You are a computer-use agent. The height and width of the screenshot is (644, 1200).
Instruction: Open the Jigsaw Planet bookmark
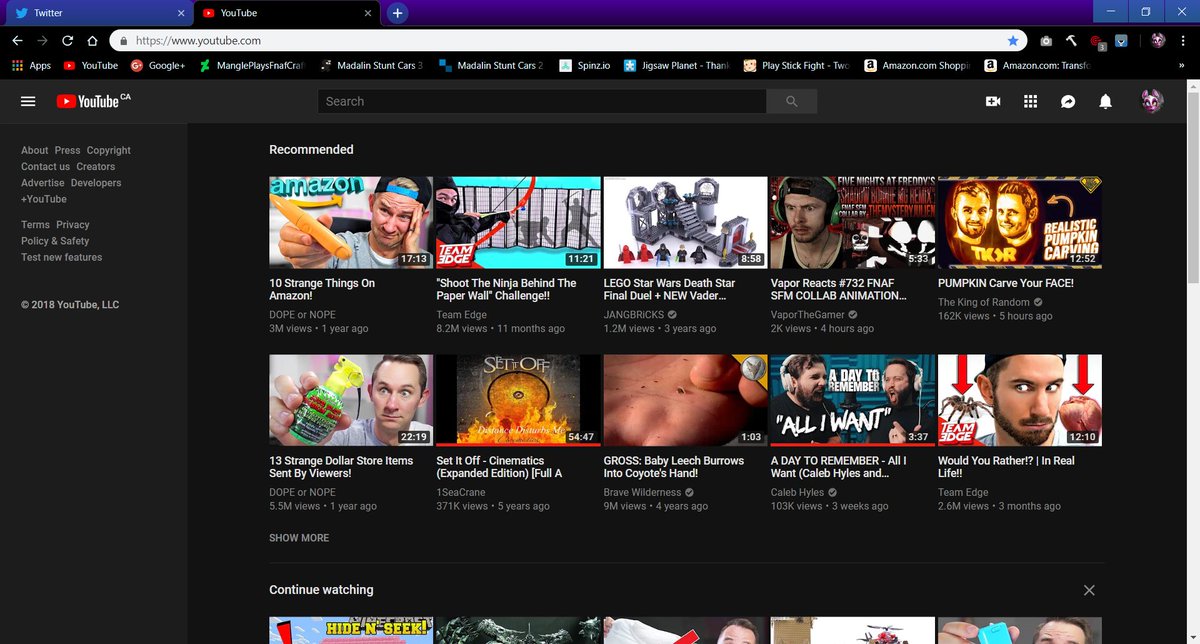(x=677, y=65)
